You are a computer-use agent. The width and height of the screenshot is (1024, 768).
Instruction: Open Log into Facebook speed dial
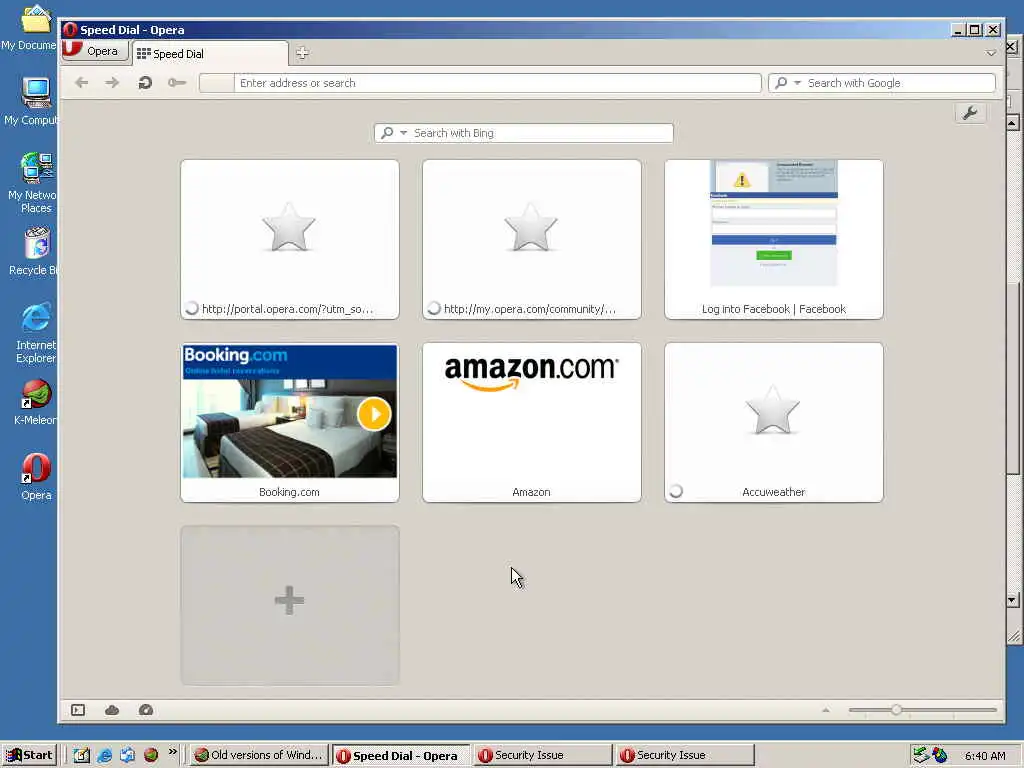[774, 240]
